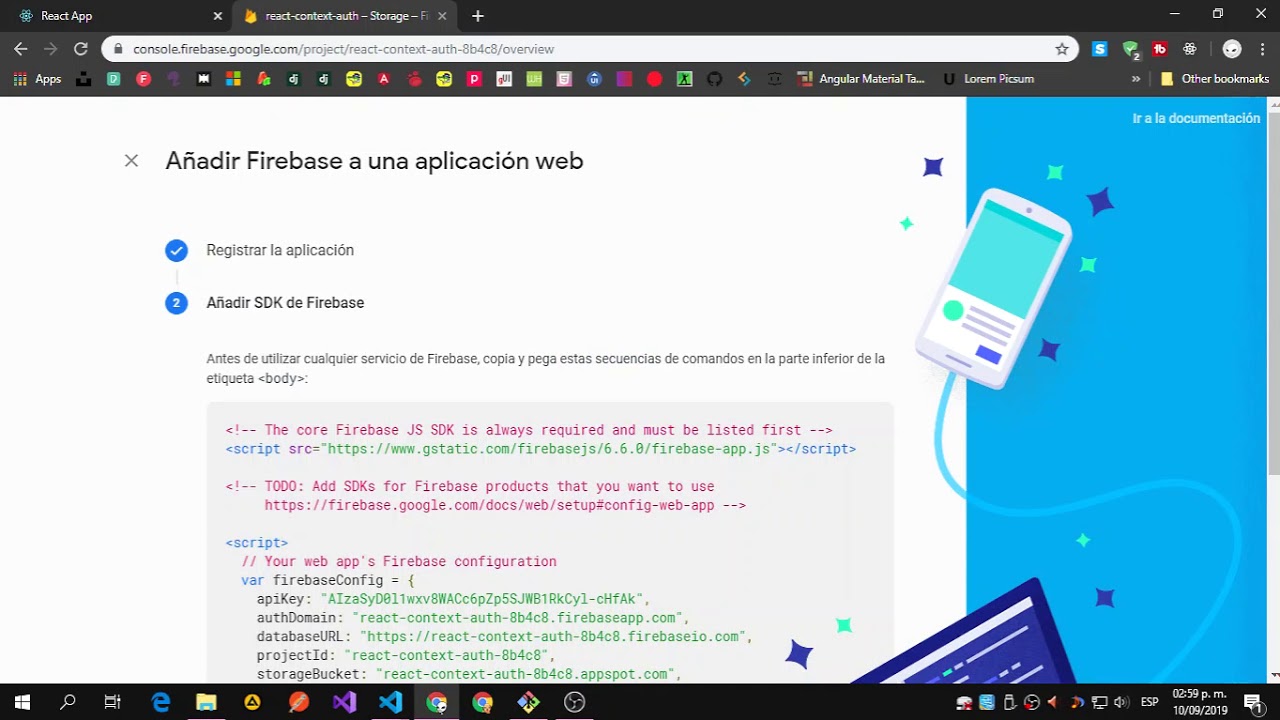Image resolution: width=1280 pixels, height=720 pixels.
Task: Open Visual Studio Code from taskbar
Action: (390, 702)
